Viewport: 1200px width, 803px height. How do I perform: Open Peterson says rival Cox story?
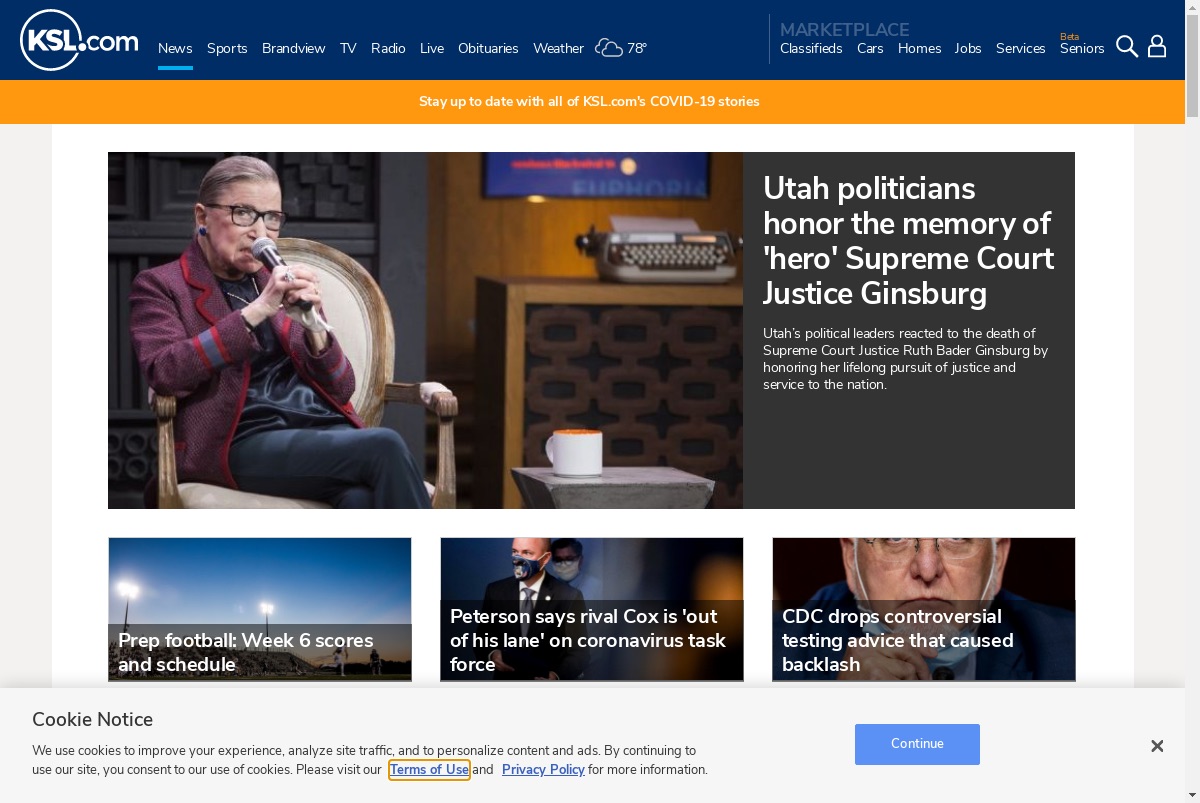pyautogui.click(x=592, y=609)
